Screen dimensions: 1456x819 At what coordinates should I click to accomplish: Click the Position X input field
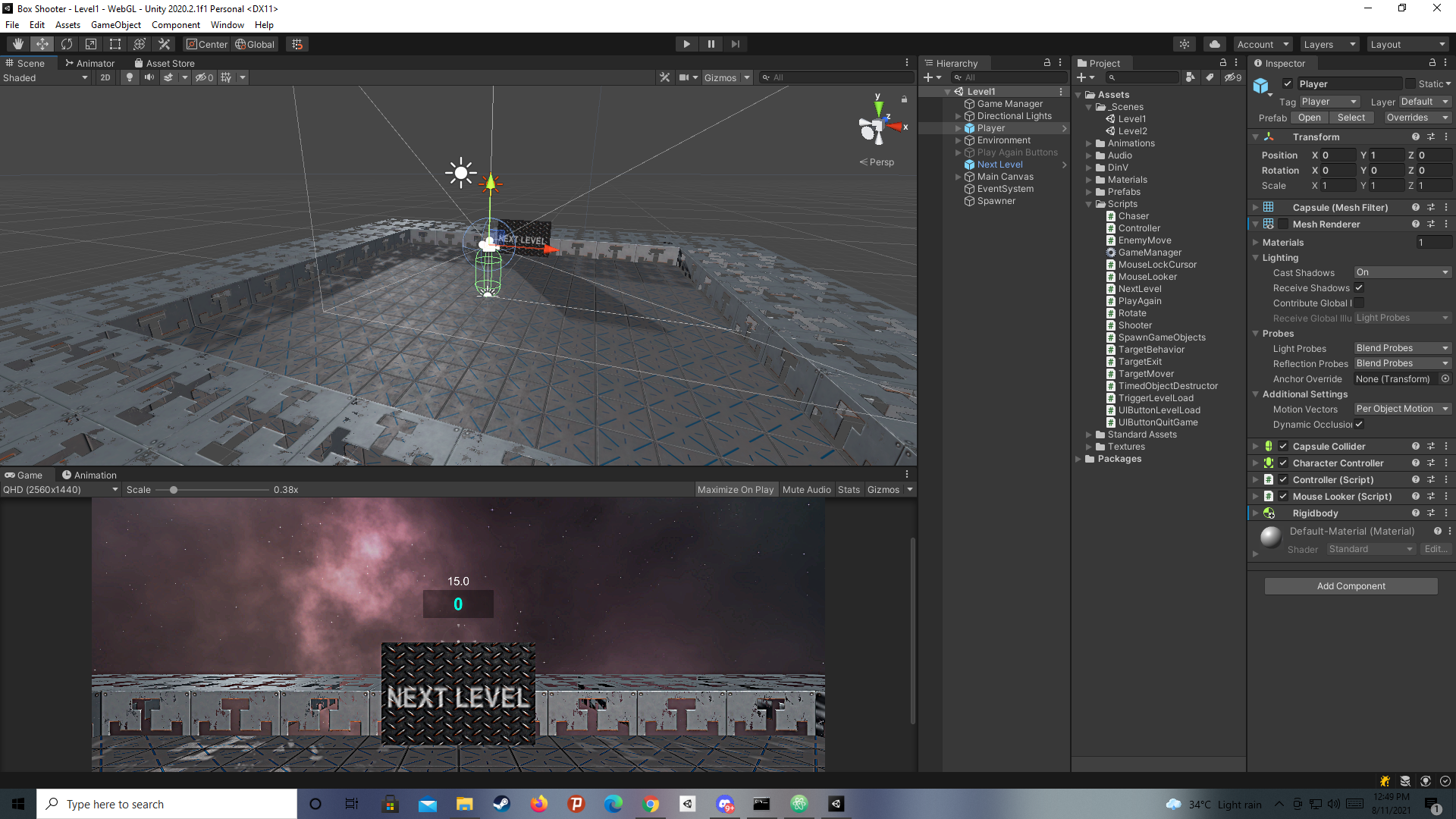[x=1338, y=155]
